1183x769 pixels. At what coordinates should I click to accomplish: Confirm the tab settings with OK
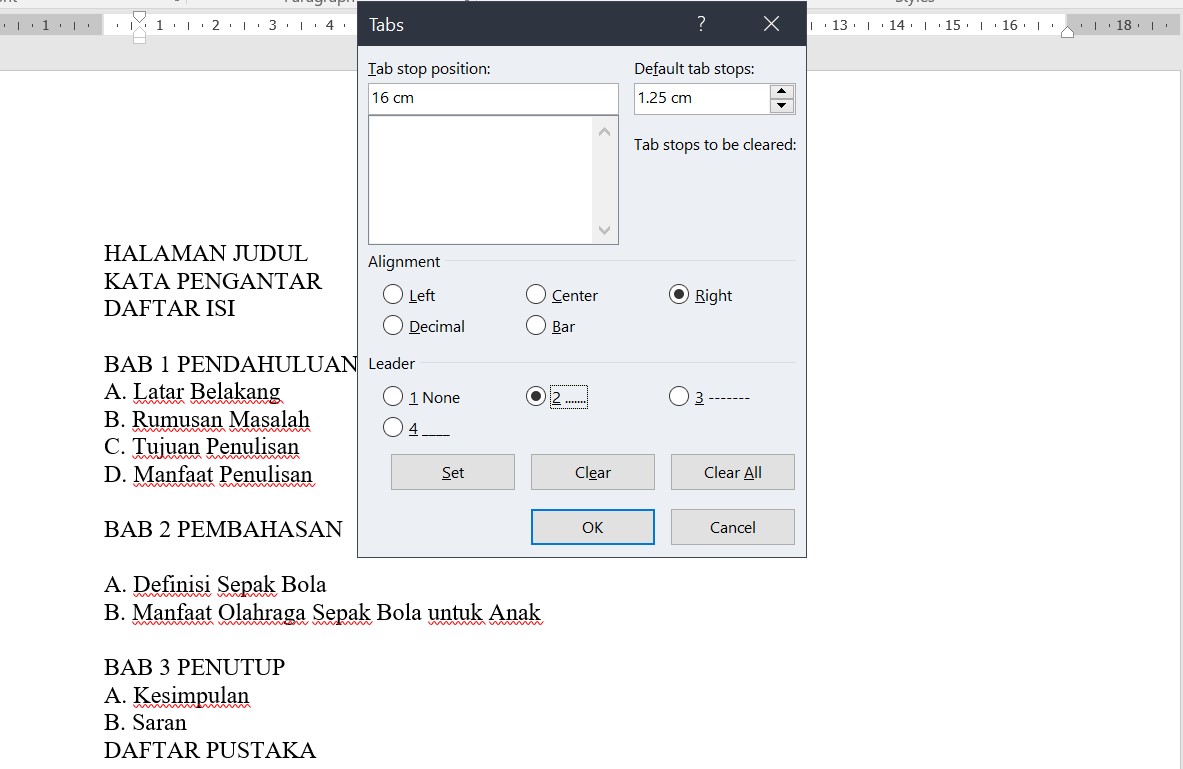click(592, 527)
